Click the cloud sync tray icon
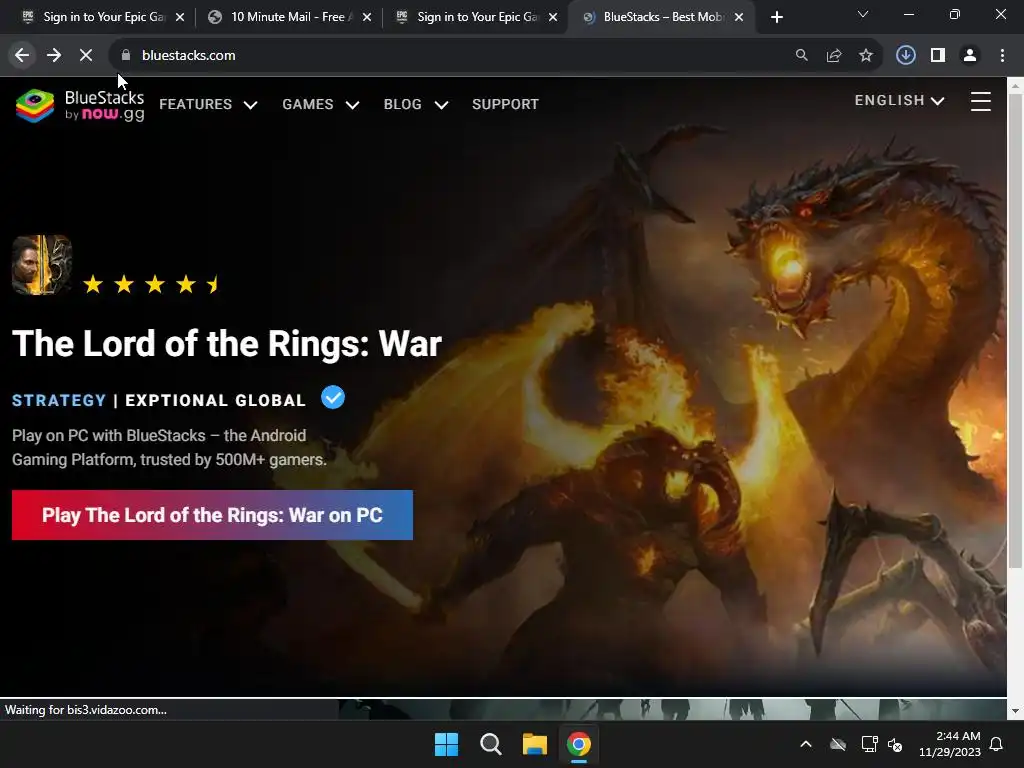Viewport: 1024px width, 768px height. 838,744
